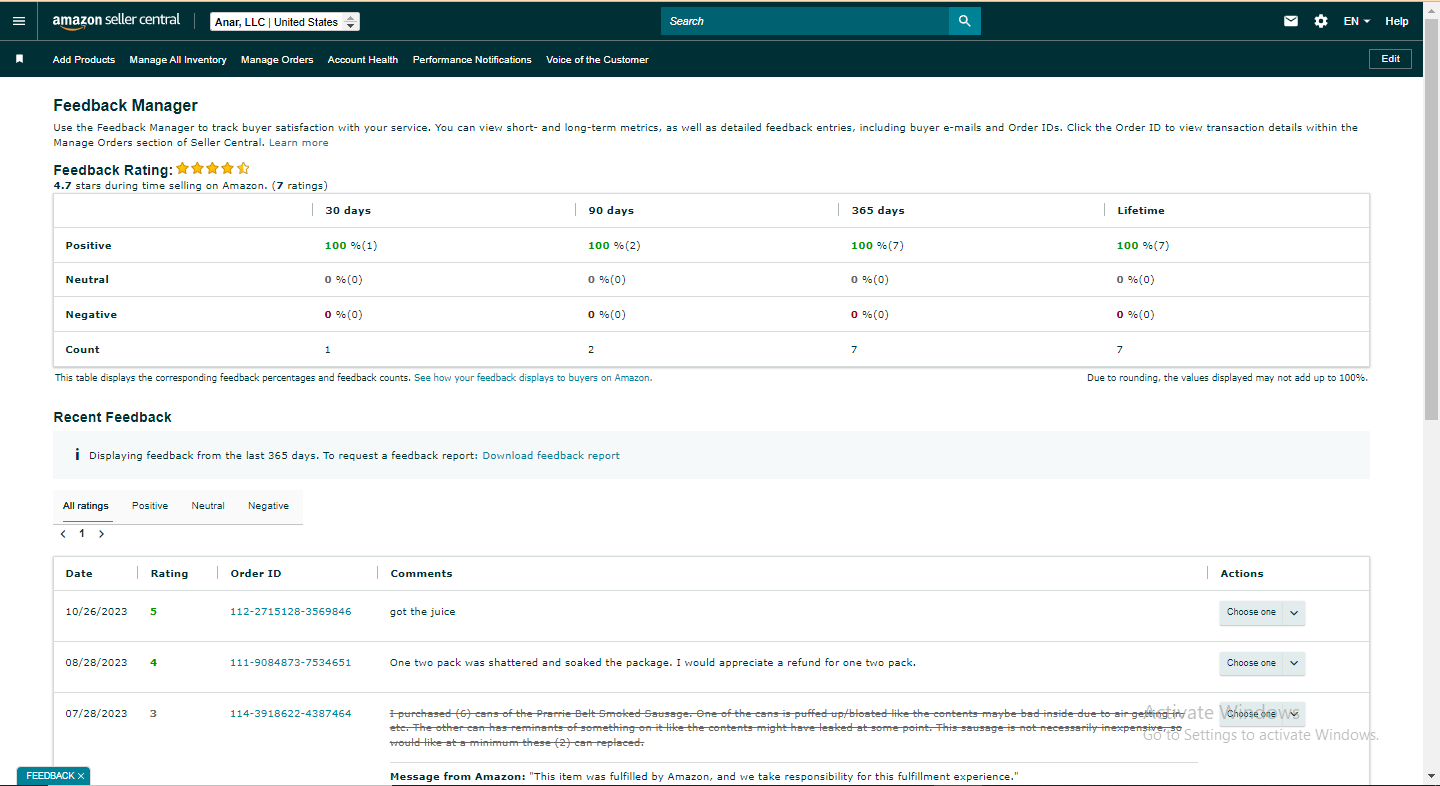Click into the Search input field
Image resolution: width=1440 pixels, height=786 pixels.
click(805, 21)
